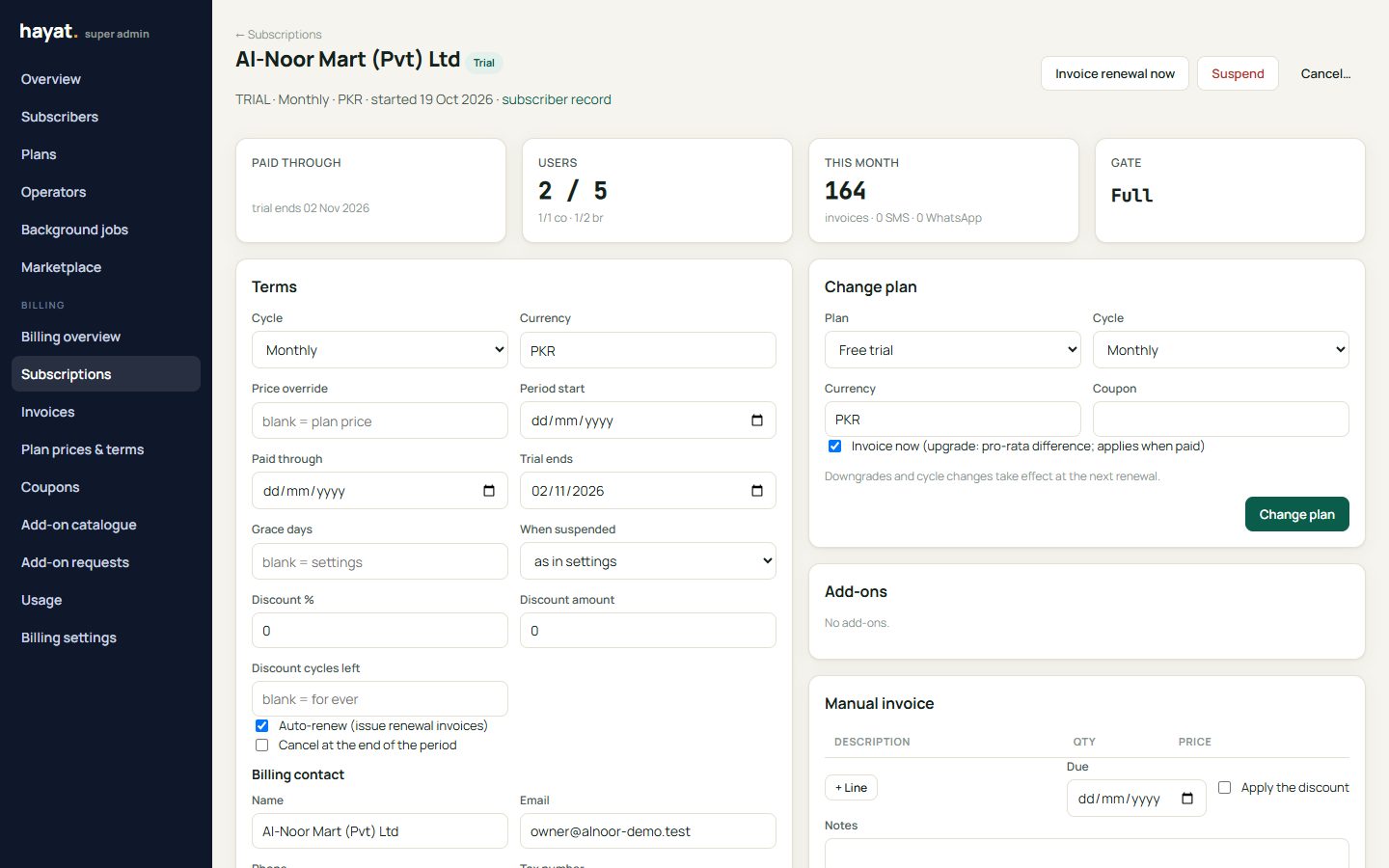The width and height of the screenshot is (1389, 868).
Task: Open the Change plan Plan dropdown
Action: point(953,350)
